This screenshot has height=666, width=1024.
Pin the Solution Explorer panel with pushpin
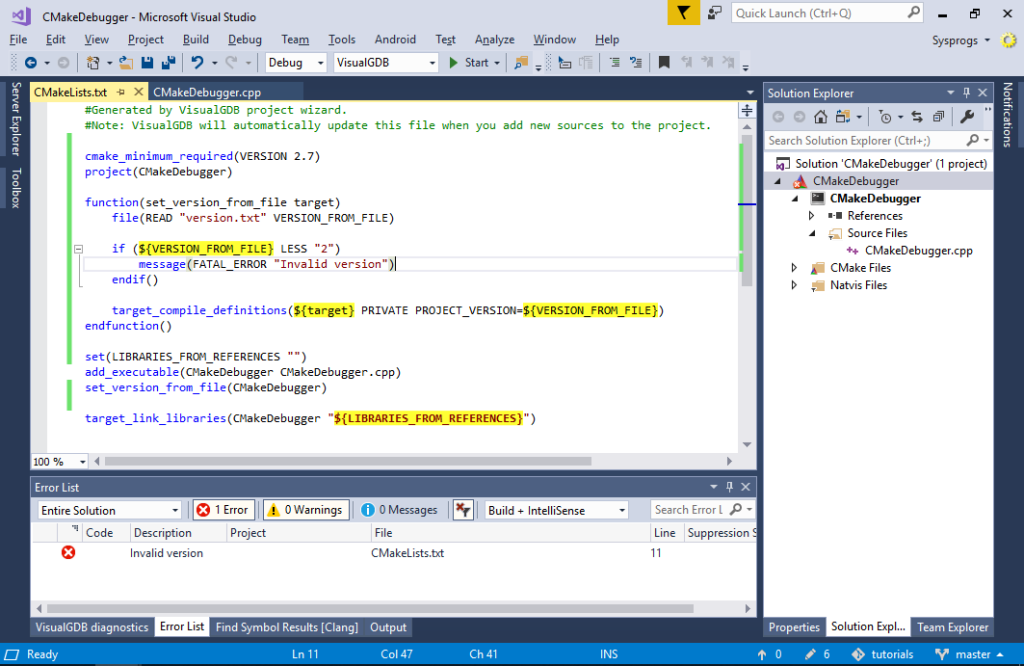[967, 93]
